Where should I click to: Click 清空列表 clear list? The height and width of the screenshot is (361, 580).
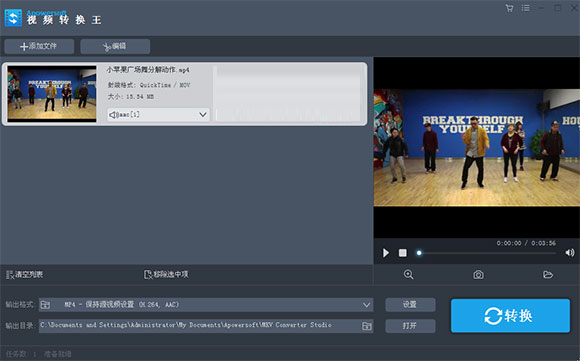tap(24, 274)
